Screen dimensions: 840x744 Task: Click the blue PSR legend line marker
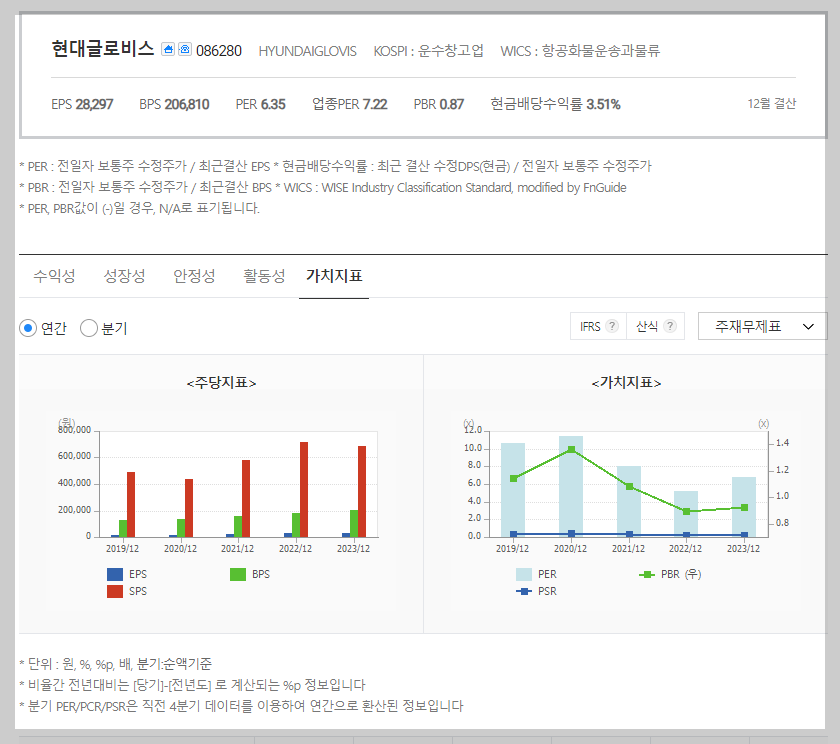[523, 591]
